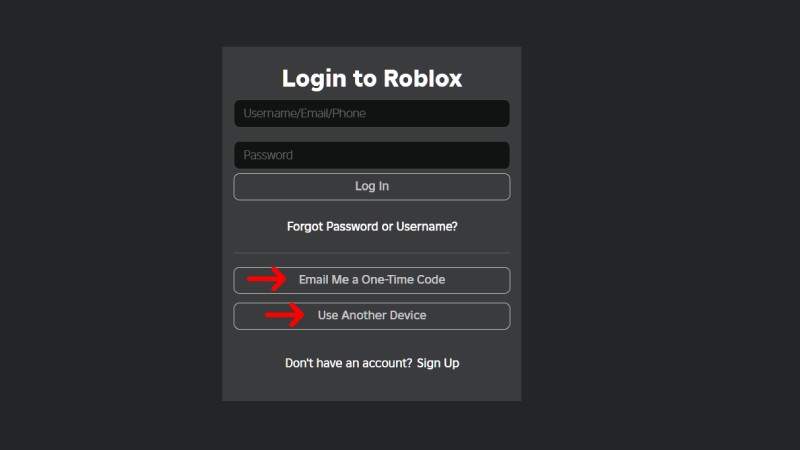Click the divider line above one-time code button
The height and width of the screenshot is (450, 800).
point(372,253)
